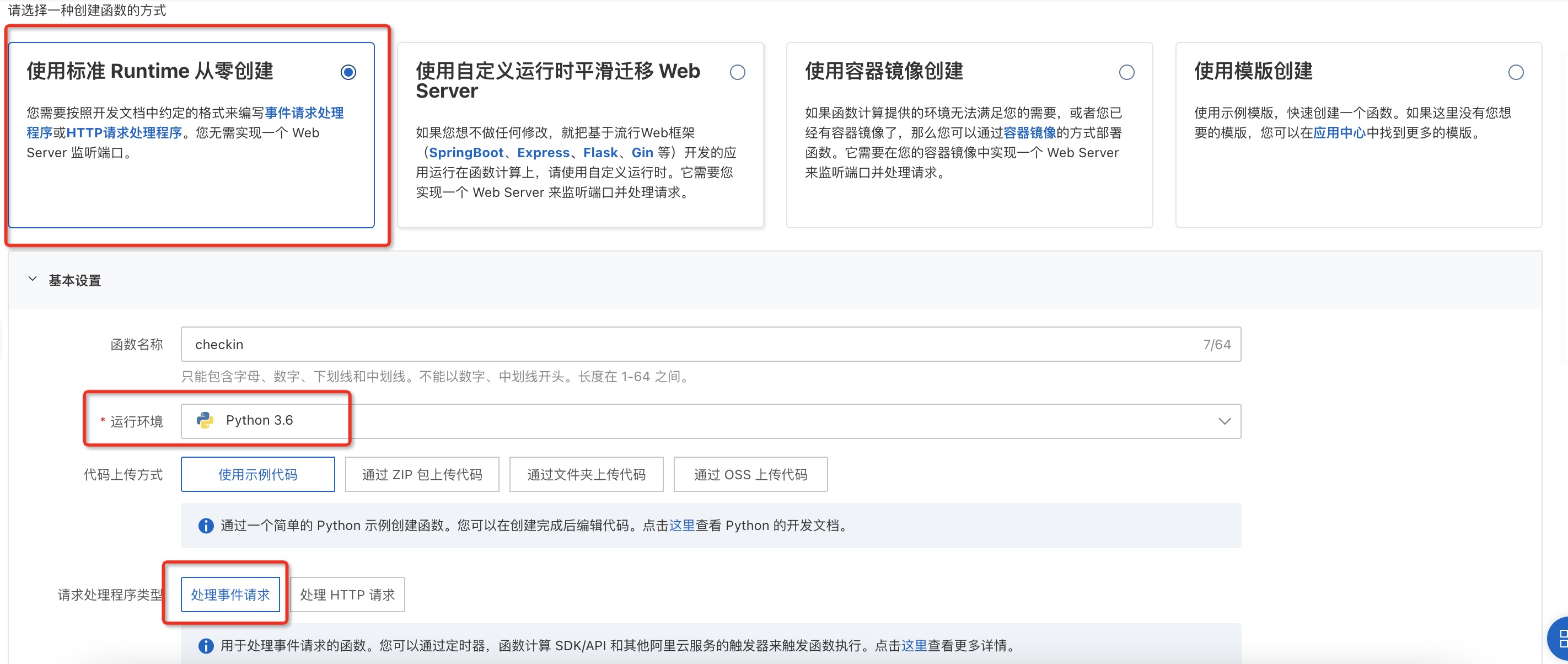The width and height of the screenshot is (1568, 664).
Task: Choose 通过 ZIP 包上传代码 option
Action: [x=422, y=474]
